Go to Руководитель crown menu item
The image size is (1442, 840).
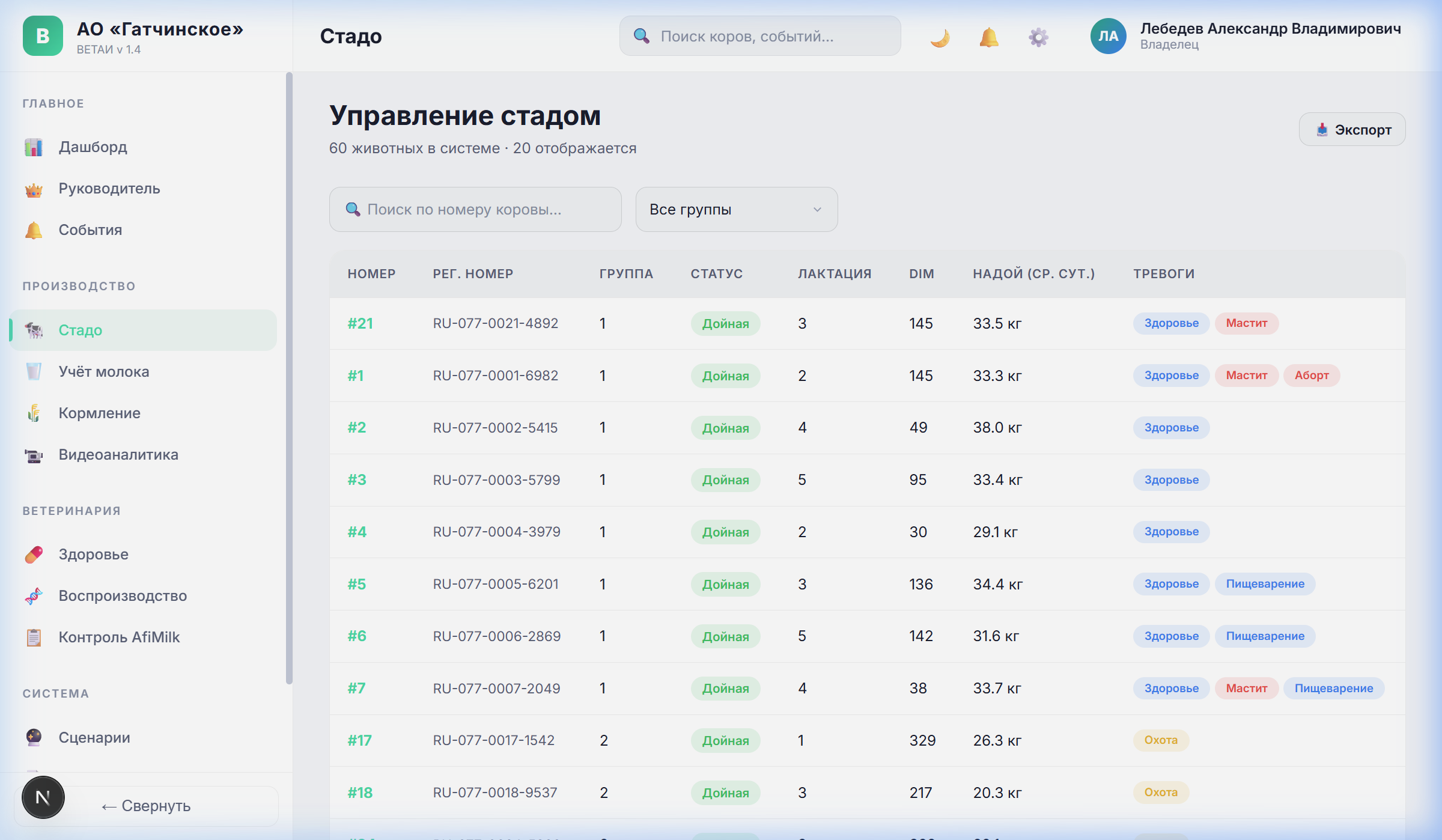coord(109,189)
